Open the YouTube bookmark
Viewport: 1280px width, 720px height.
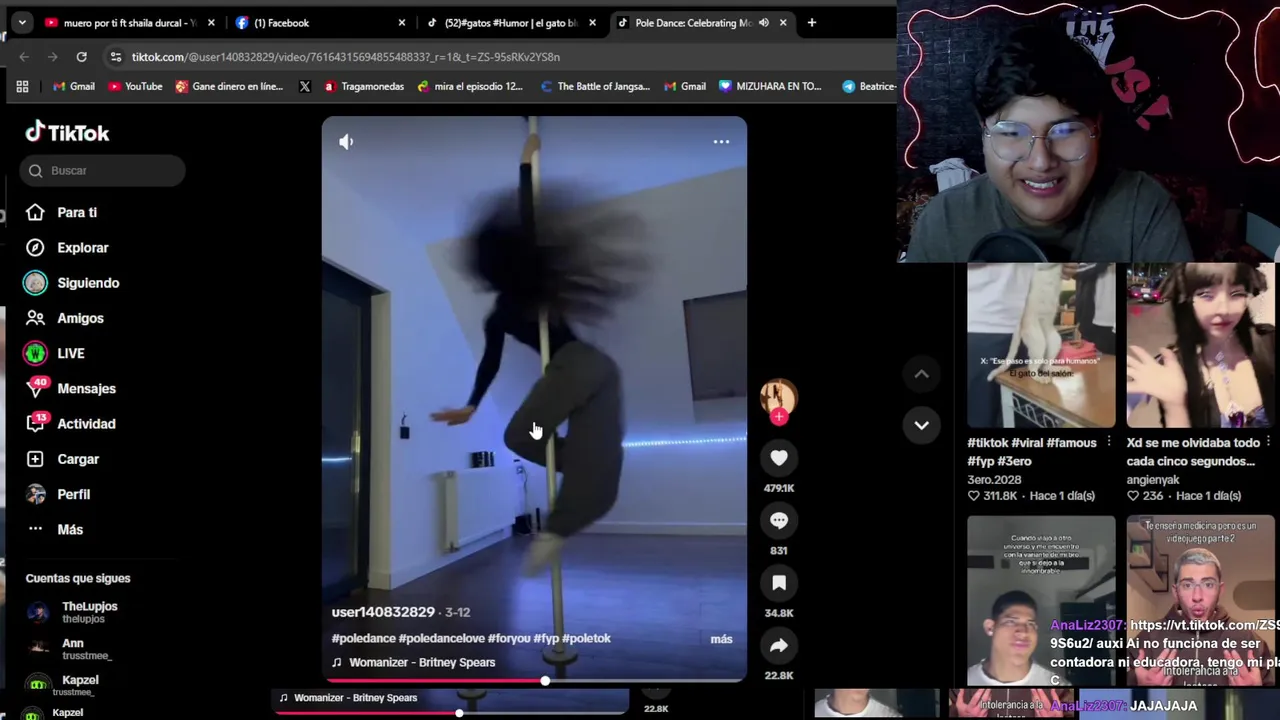pyautogui.click(x=135, y=86)
